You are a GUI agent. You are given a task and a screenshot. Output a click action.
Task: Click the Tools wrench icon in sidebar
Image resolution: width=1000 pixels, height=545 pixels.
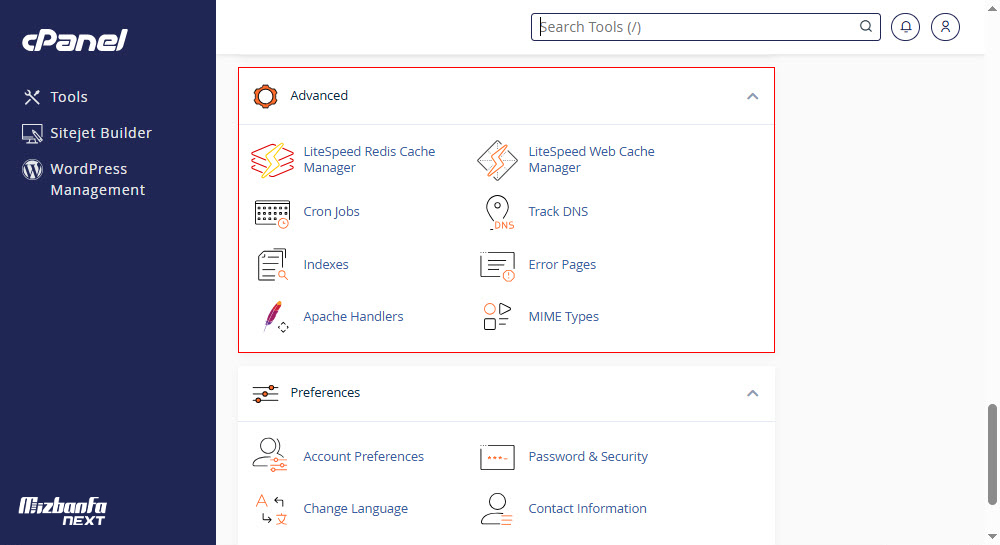pos(32,97)
